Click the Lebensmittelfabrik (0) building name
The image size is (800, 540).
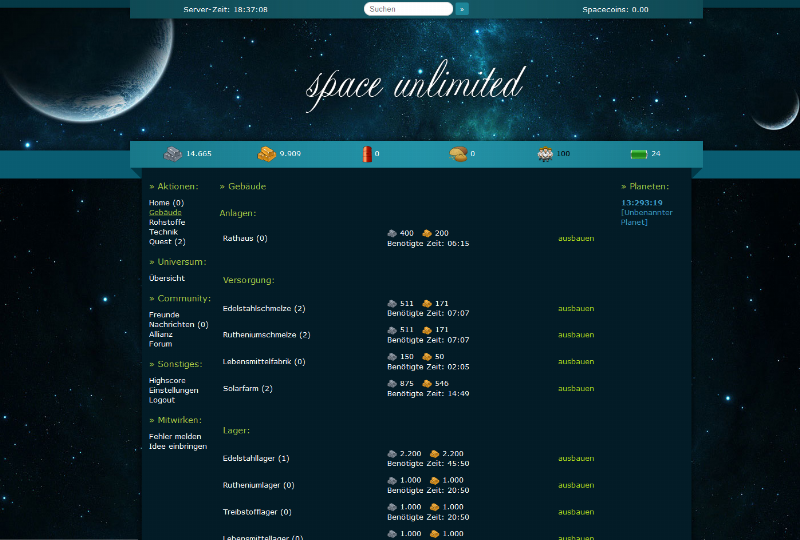264,361
